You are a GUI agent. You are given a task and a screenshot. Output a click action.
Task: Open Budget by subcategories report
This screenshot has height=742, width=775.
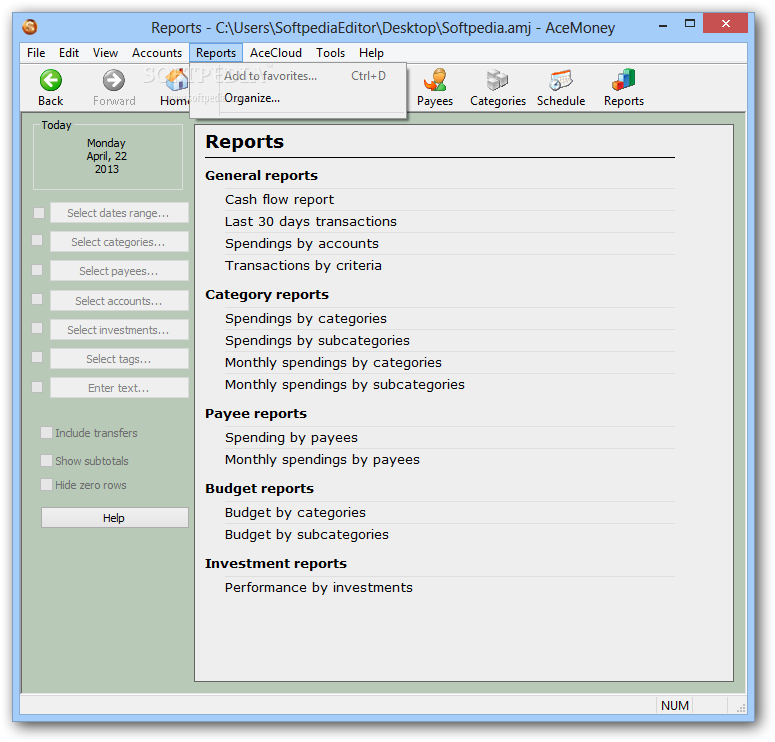coord(306,535)
